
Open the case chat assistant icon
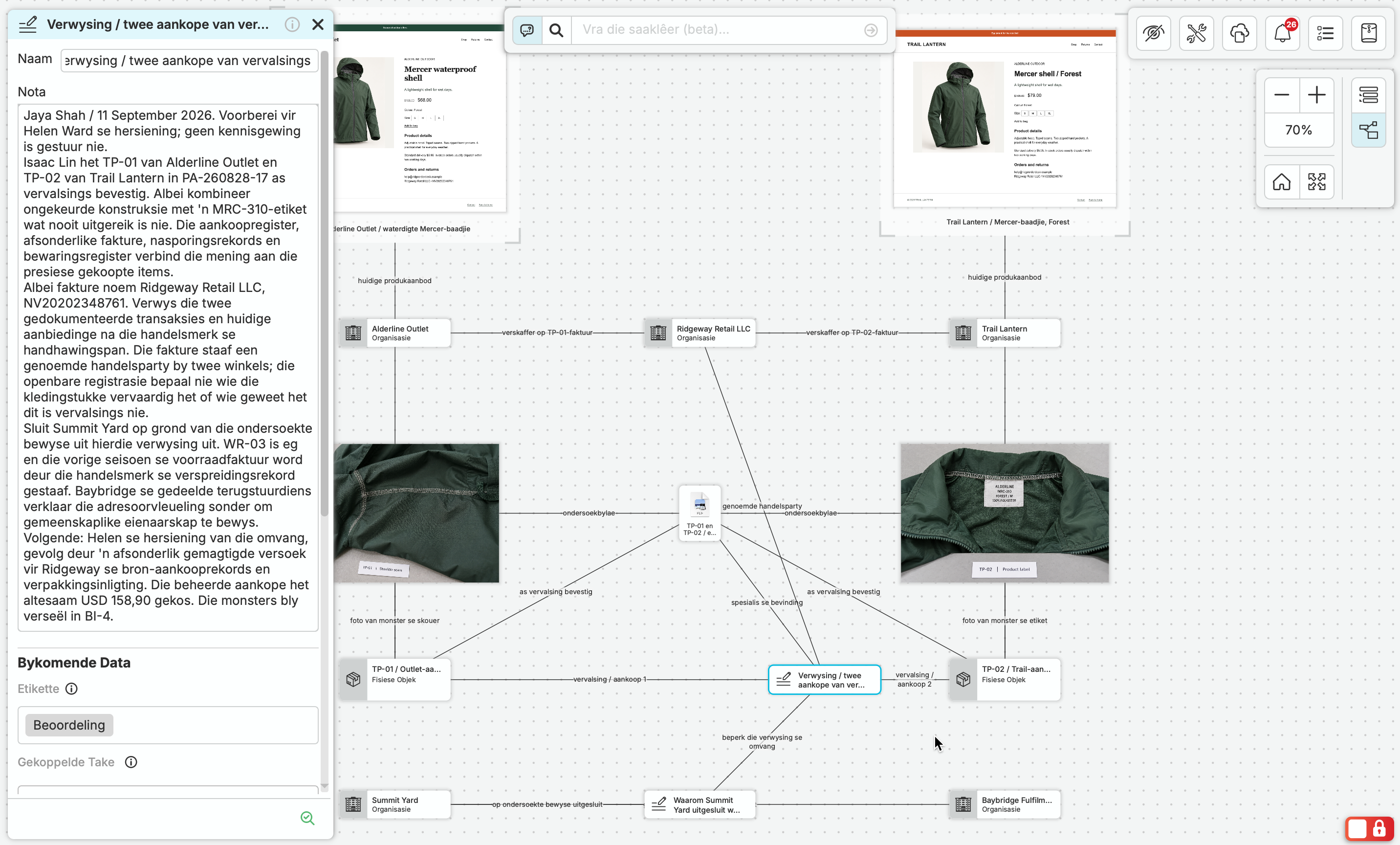point(526,29)
